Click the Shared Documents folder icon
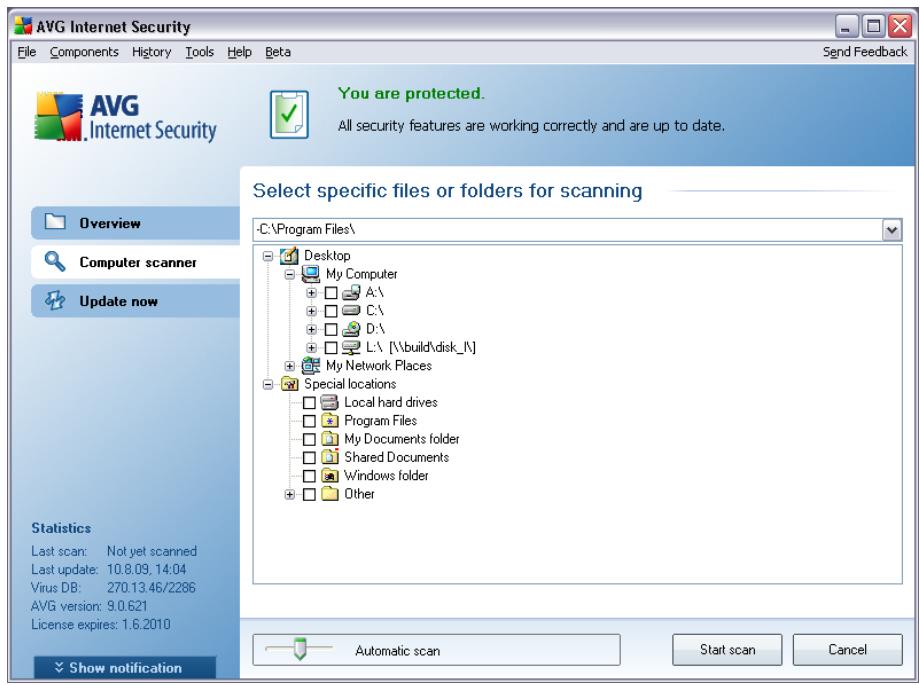 [330, 457]
